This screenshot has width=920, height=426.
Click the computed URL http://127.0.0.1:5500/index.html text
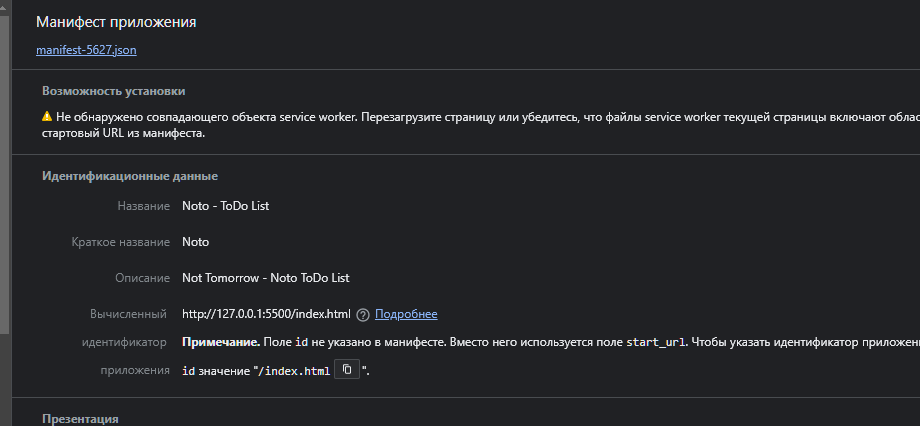pos(266,314)
